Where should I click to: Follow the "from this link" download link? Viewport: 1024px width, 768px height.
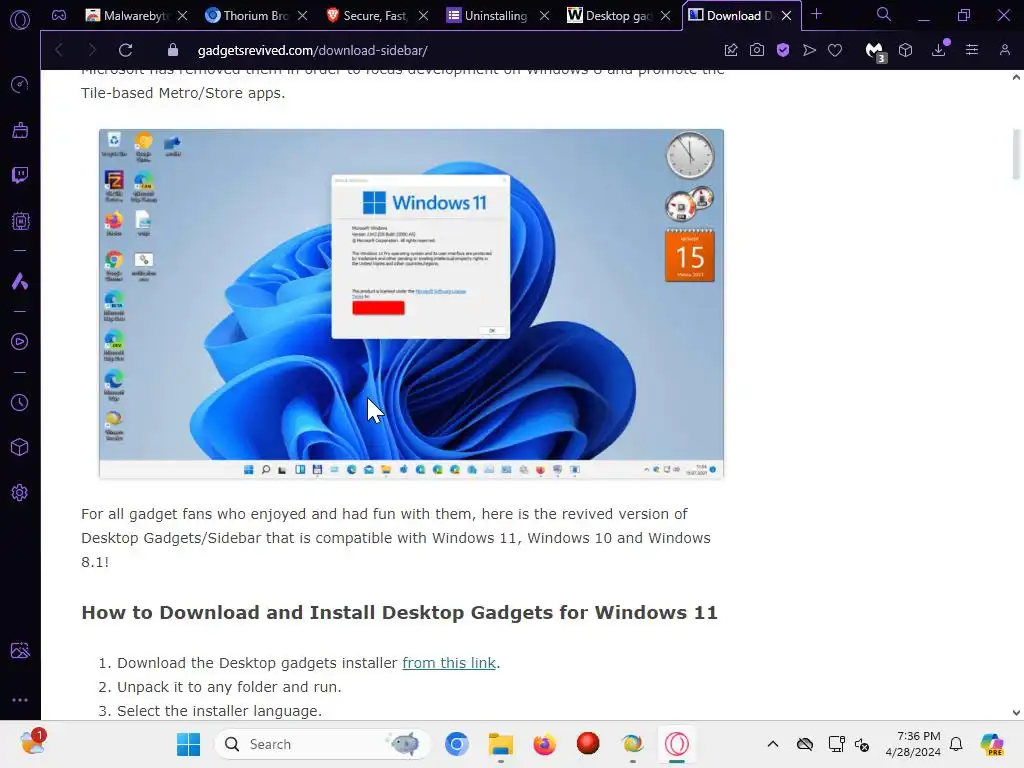pyautogui.click(x=449, y=663)
